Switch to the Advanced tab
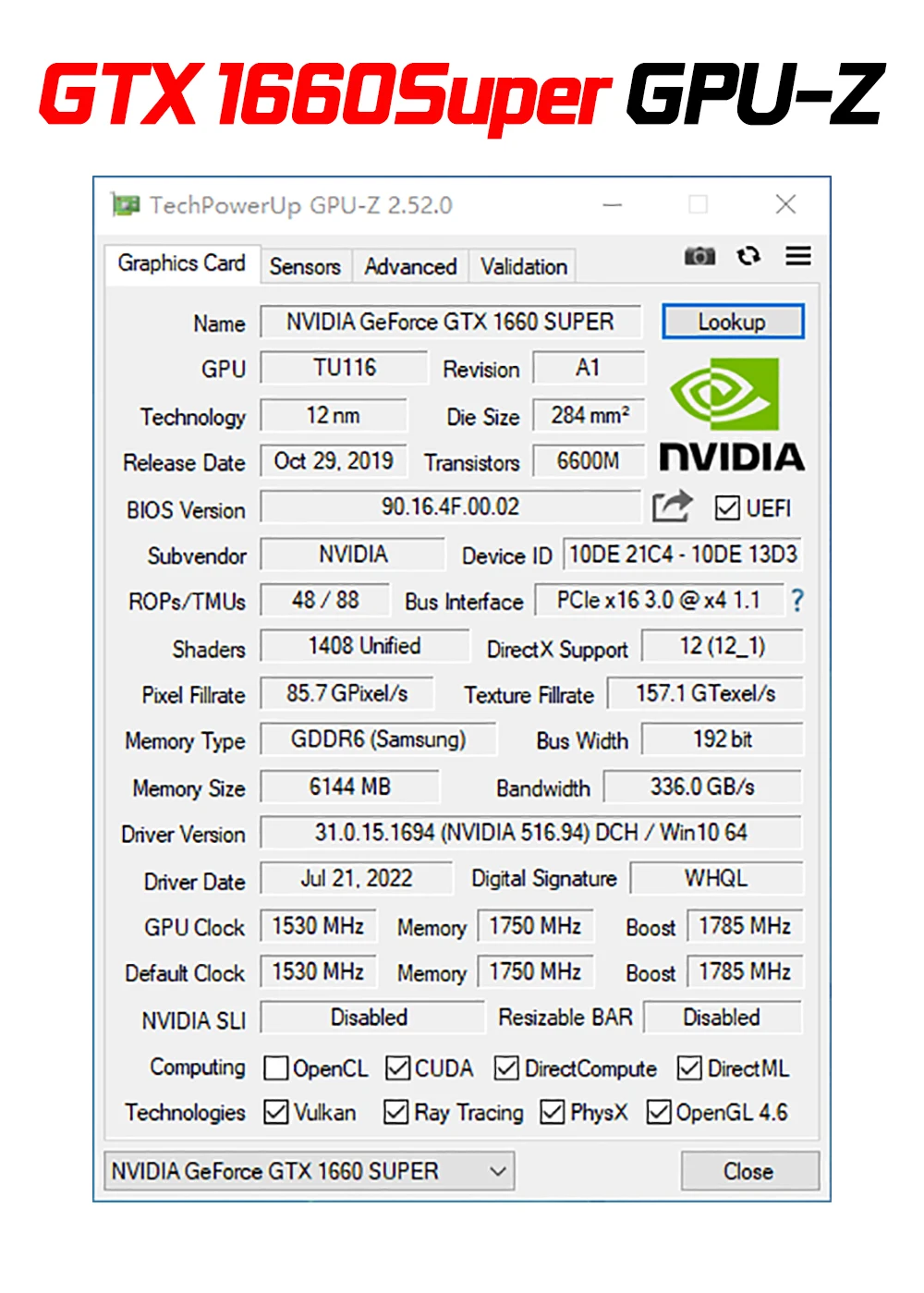This screenshot has height=1293, width=924. [410, 266]
